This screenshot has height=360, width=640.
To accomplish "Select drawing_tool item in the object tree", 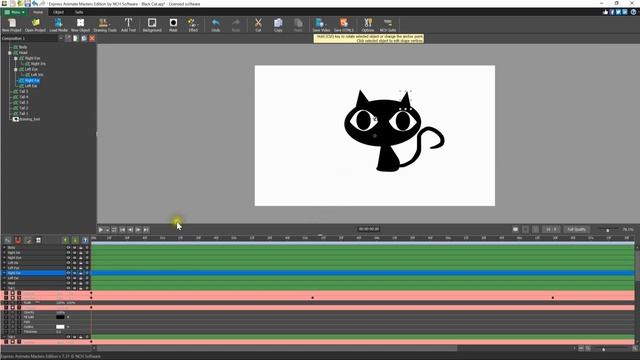I will [30, 119].
